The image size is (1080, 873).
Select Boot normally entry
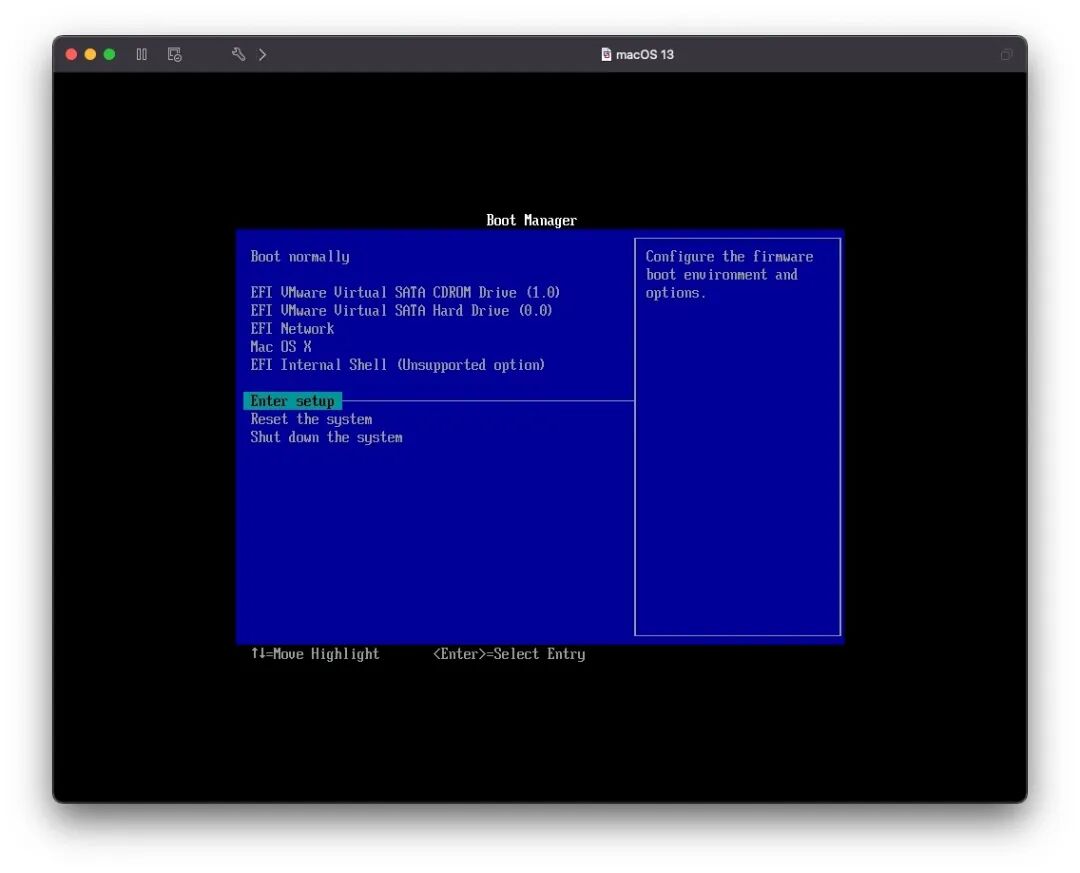(300, 257)
